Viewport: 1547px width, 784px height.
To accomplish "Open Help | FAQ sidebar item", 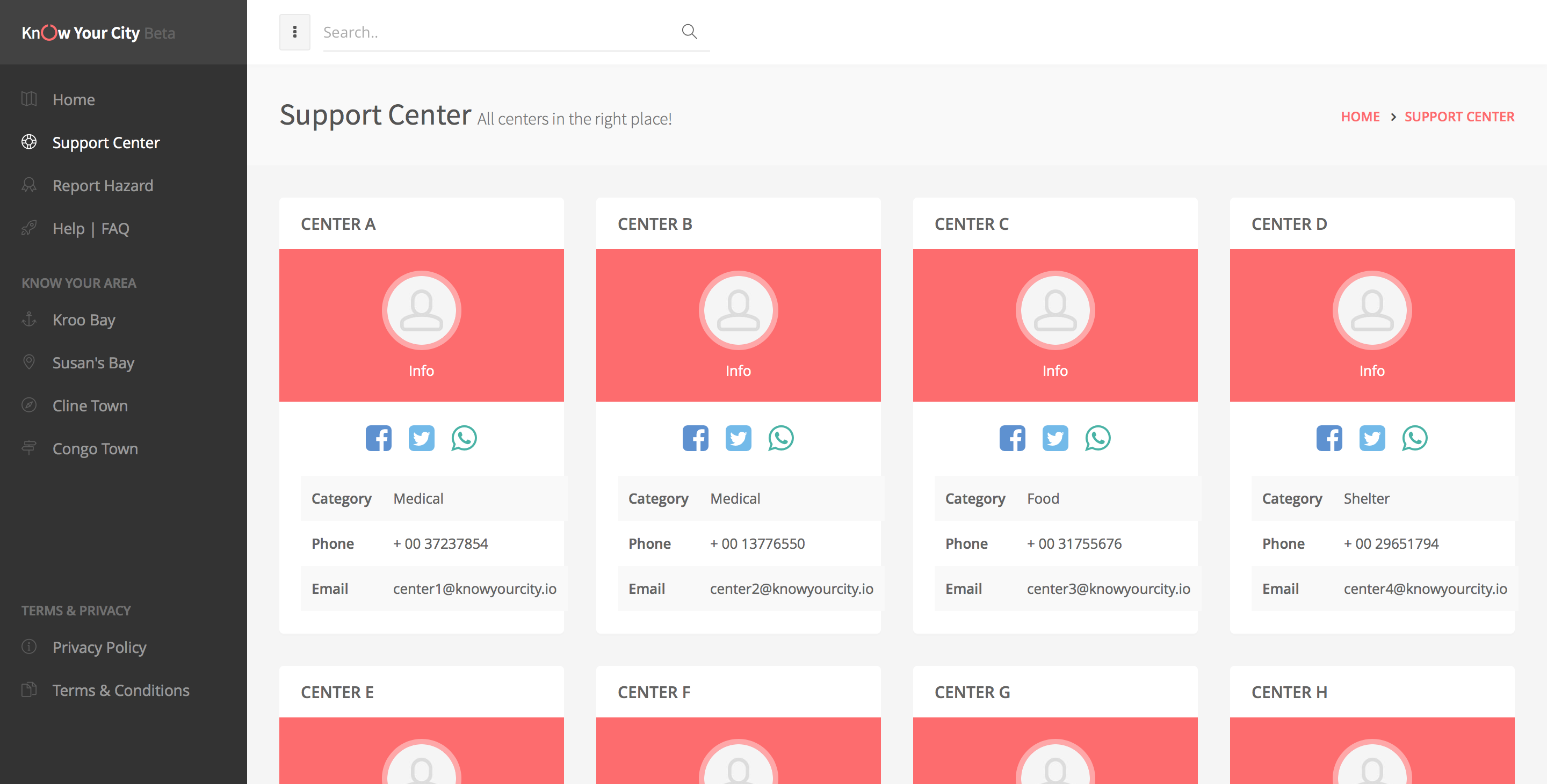I will click(91, 229).
